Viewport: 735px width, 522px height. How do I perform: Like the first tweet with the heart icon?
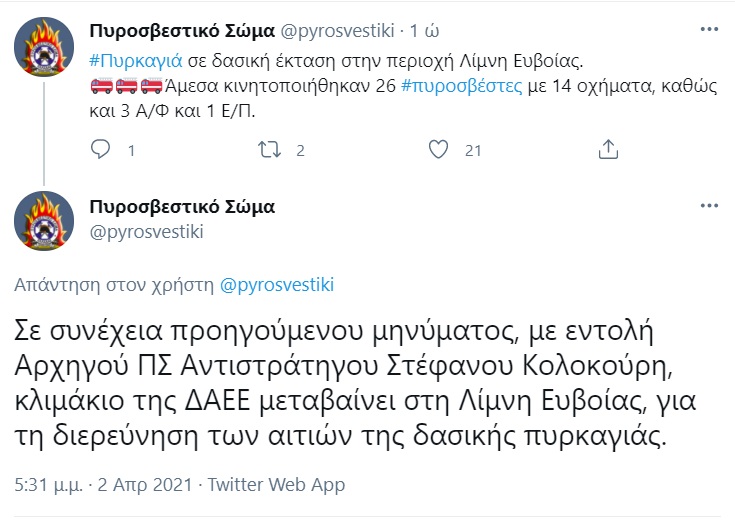pos(438,149)
